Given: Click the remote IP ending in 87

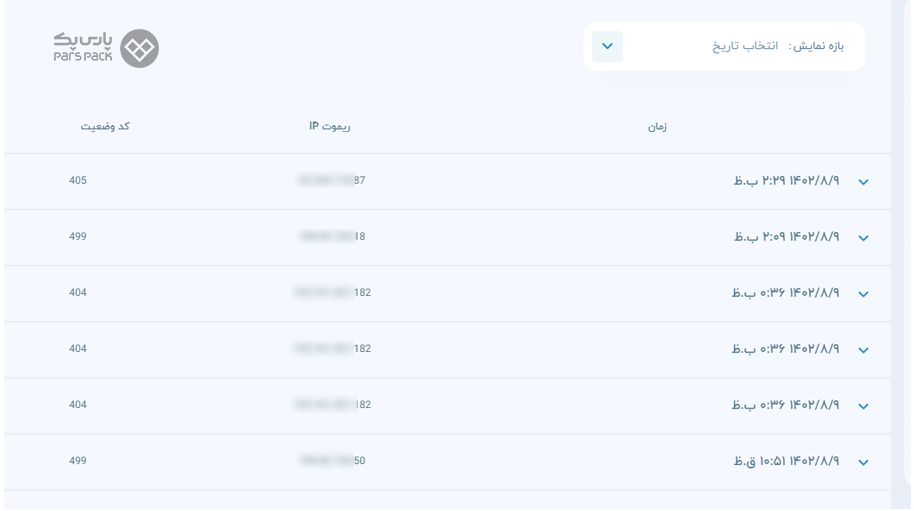Looking at the screenshot, I should click(332, 181).
